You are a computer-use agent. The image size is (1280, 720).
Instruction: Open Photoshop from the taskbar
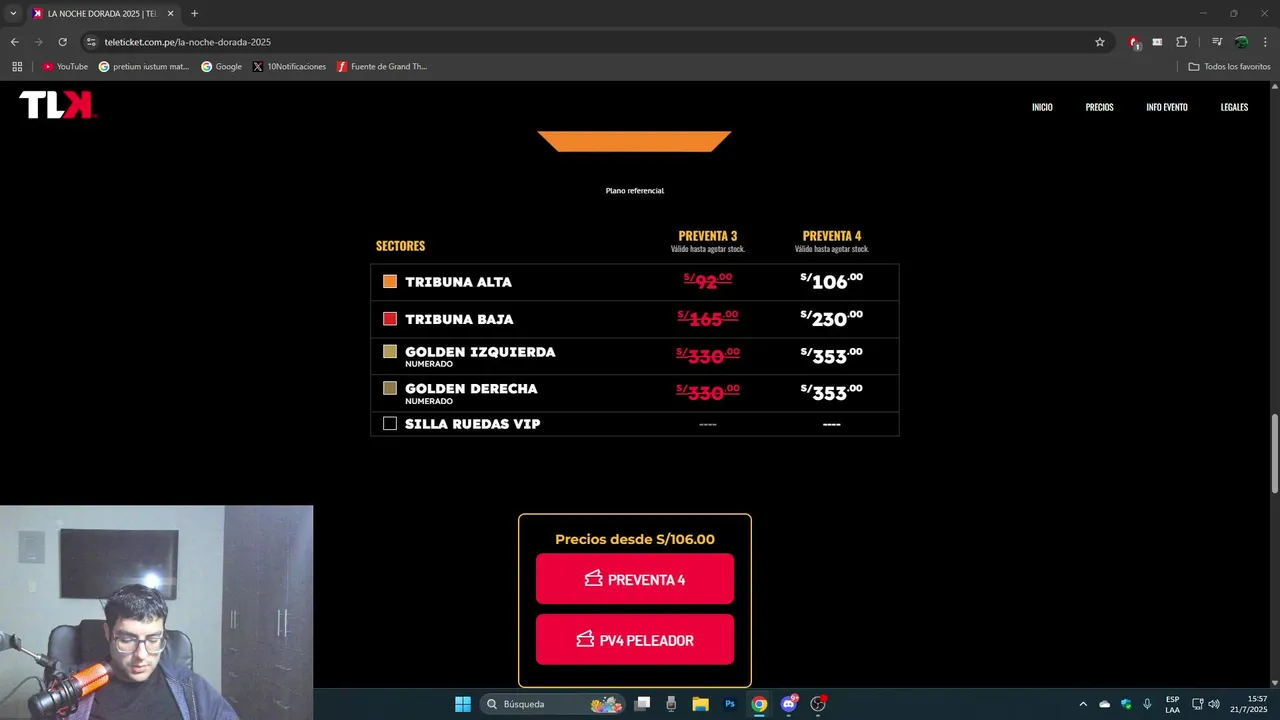[730, 704]
